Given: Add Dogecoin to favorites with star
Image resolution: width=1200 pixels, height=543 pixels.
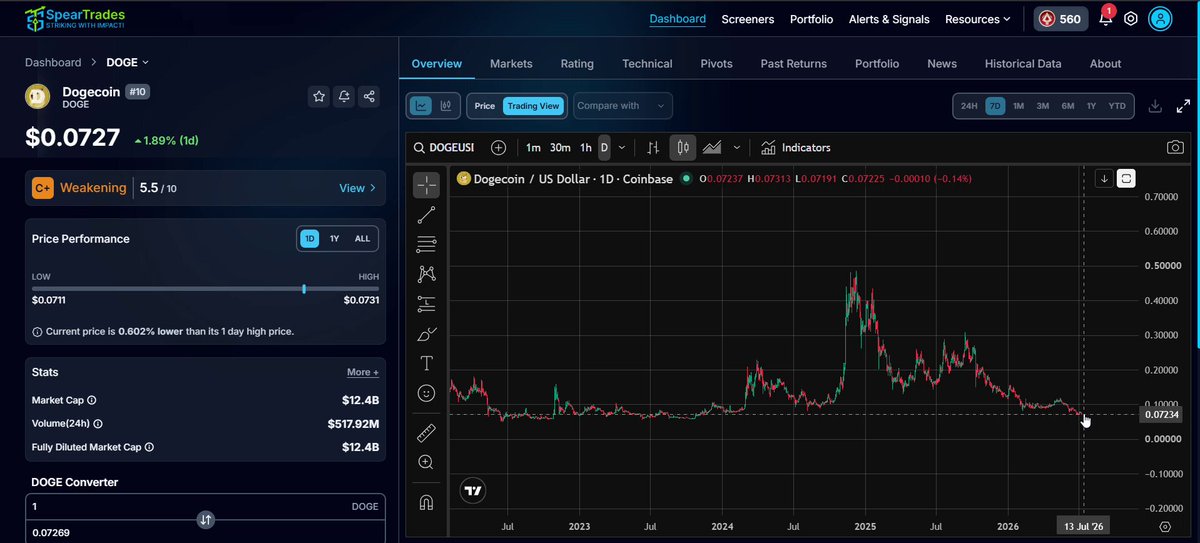Looking at the screenshot, I should tap(319, 96).
